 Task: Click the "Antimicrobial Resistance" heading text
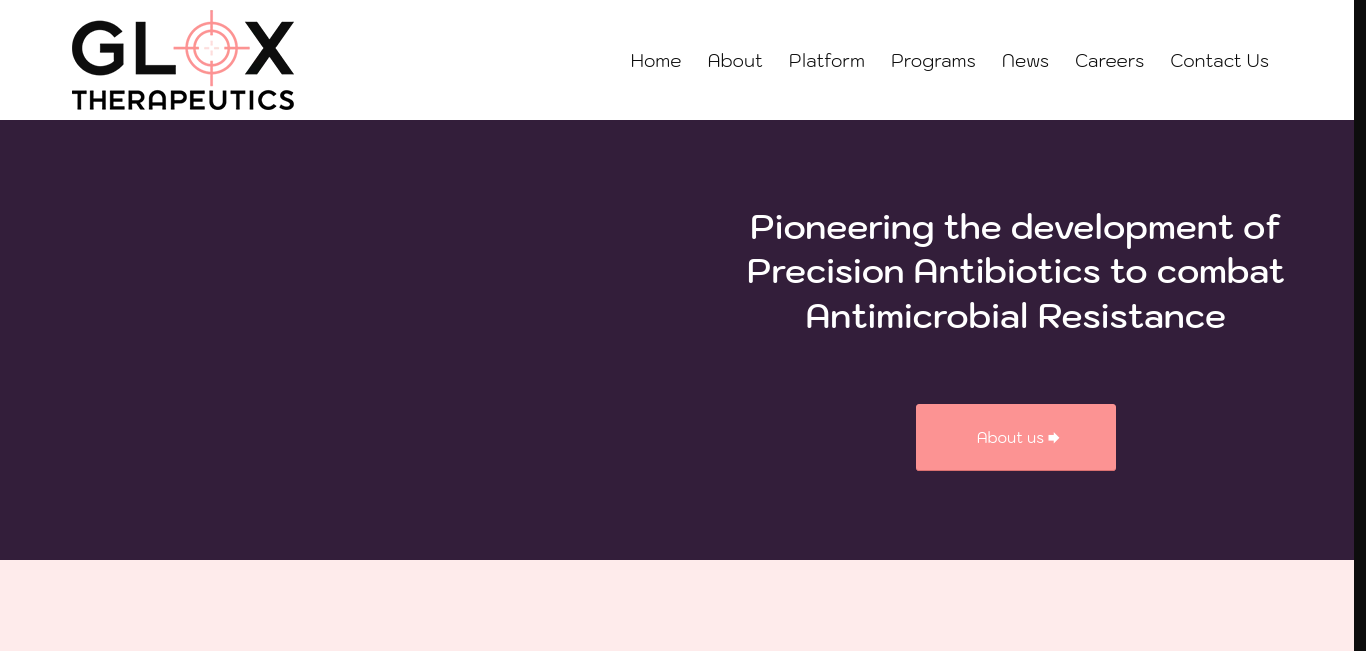tap(1014, 317)
